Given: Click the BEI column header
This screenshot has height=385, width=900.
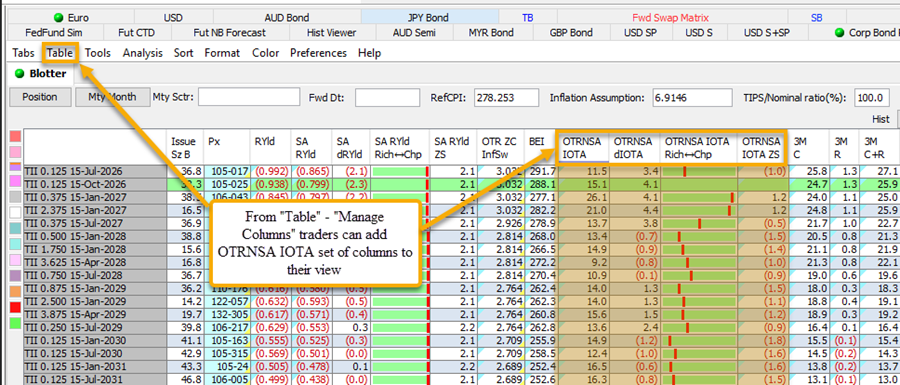Looking at the screenshot, I should 542,146.
